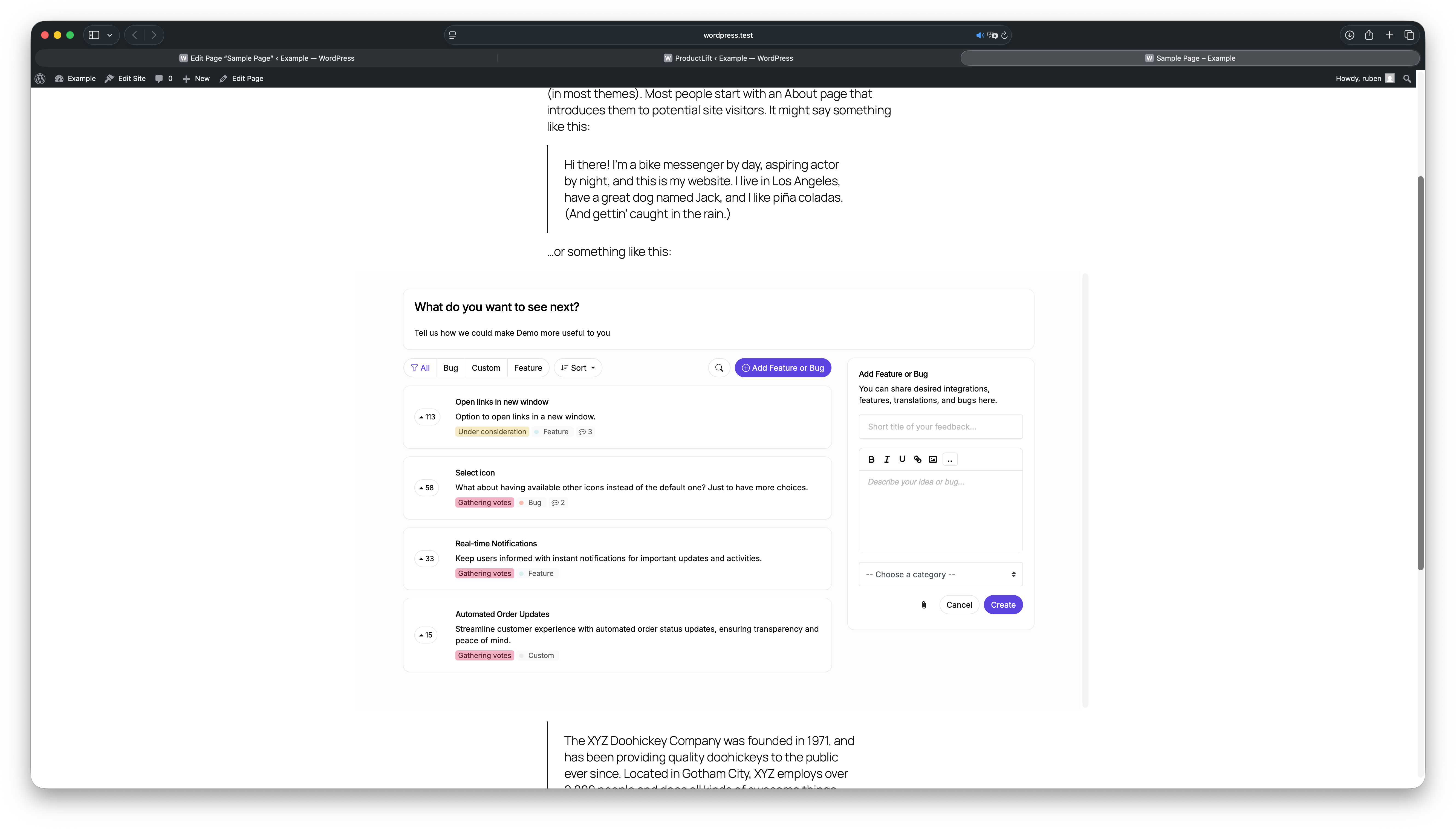Filter posts by the Bug tab
This screenshot has width=1456, height=829.
pyautogui.click(x=450, y=368)
